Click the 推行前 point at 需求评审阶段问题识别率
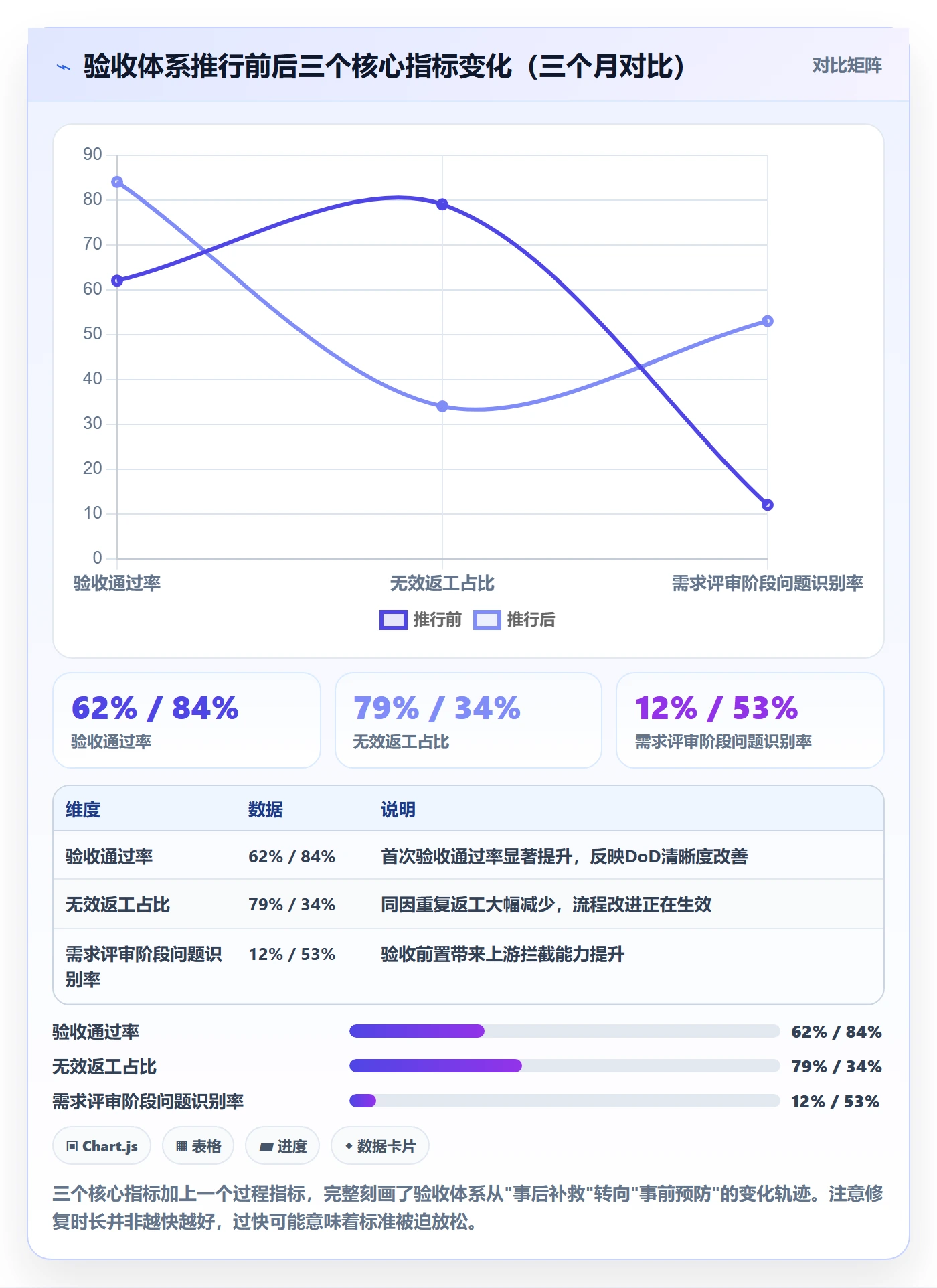937x1288 pixels. pyautogui.click(x=768, y=505)
